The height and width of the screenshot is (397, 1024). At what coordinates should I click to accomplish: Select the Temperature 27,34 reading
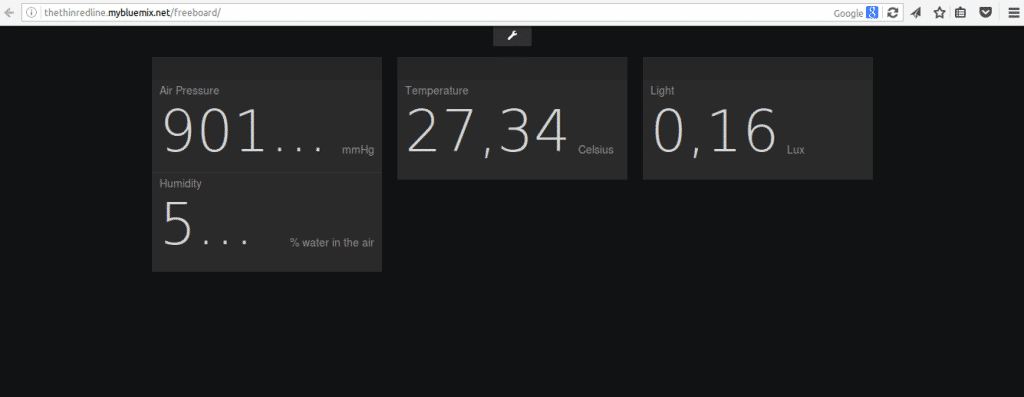(487, 131)
